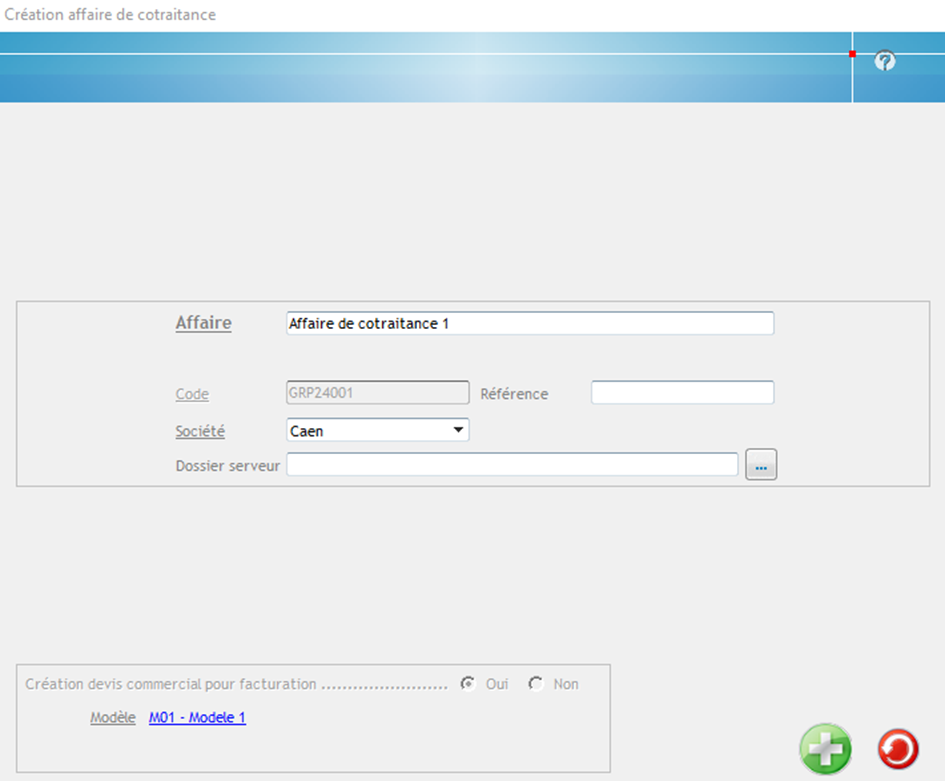This screenshot has width=945, height=781.
Task: Click the green plus create button
Action: [x=825, y=748]
